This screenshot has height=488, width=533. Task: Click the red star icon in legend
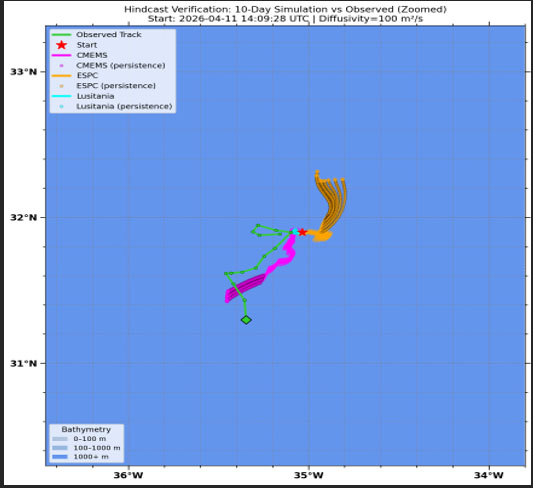(62, 45)
